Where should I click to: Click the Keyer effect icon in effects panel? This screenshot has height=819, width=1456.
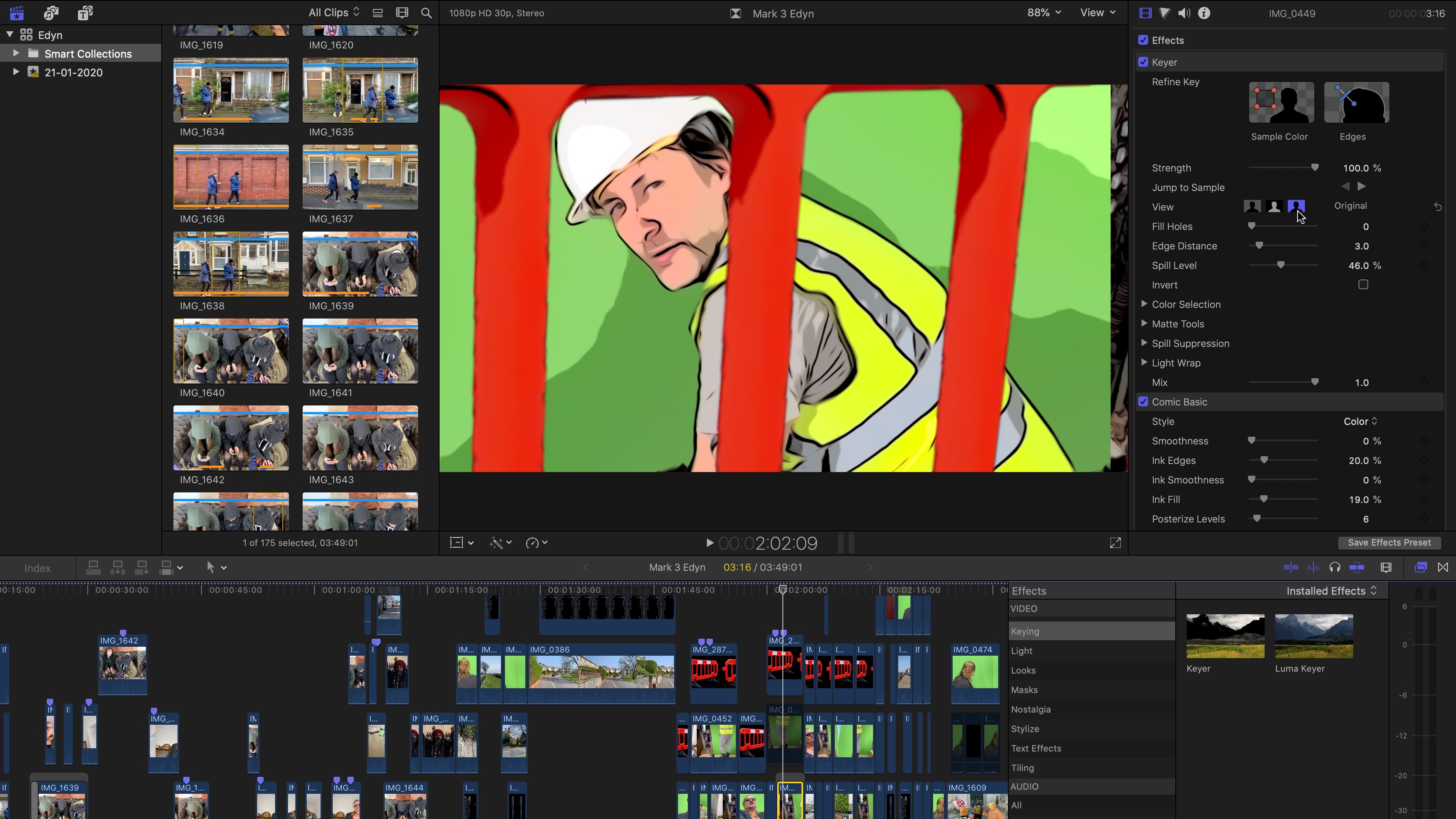tap(1225, 635)
